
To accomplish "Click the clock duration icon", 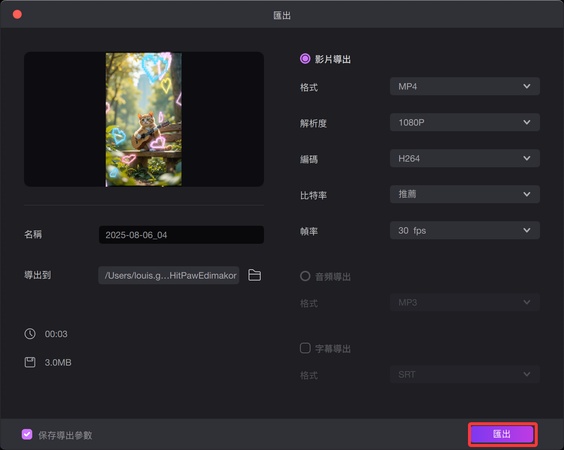I will click(x=30, y=334).
